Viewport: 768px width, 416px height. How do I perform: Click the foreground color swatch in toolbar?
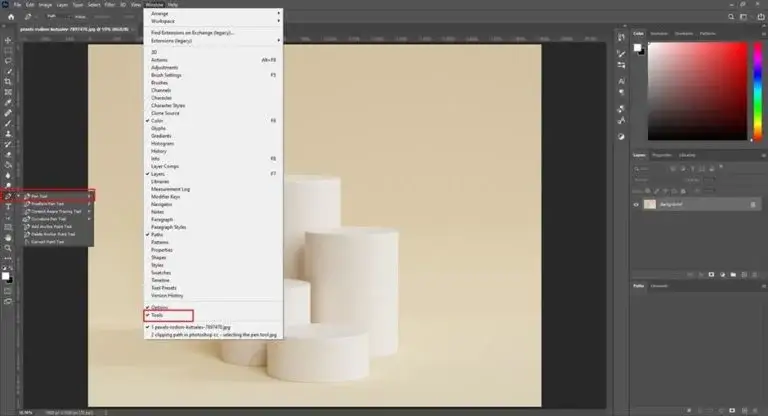coord(5,276)
